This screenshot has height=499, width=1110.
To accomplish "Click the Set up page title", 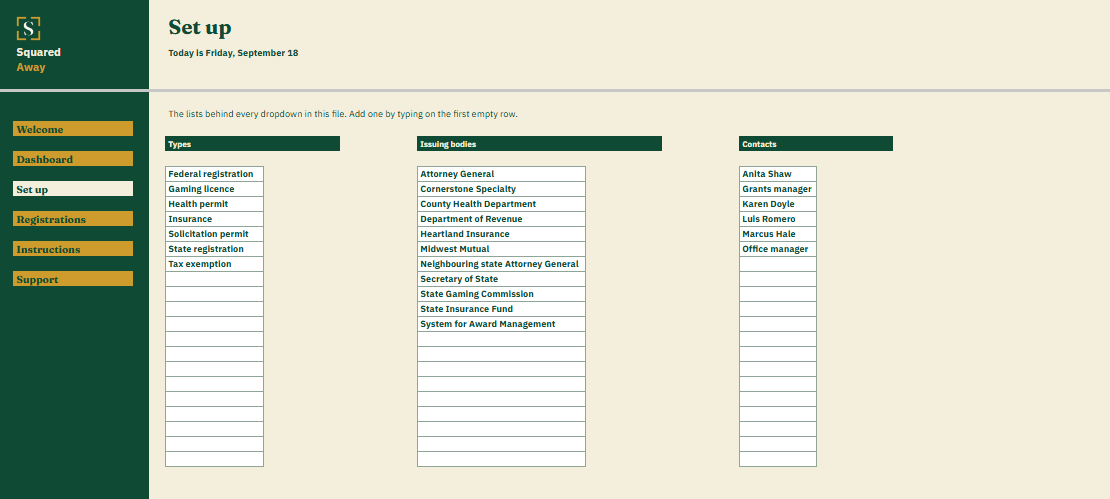I will pyautogui.click(x=200, y=28).
